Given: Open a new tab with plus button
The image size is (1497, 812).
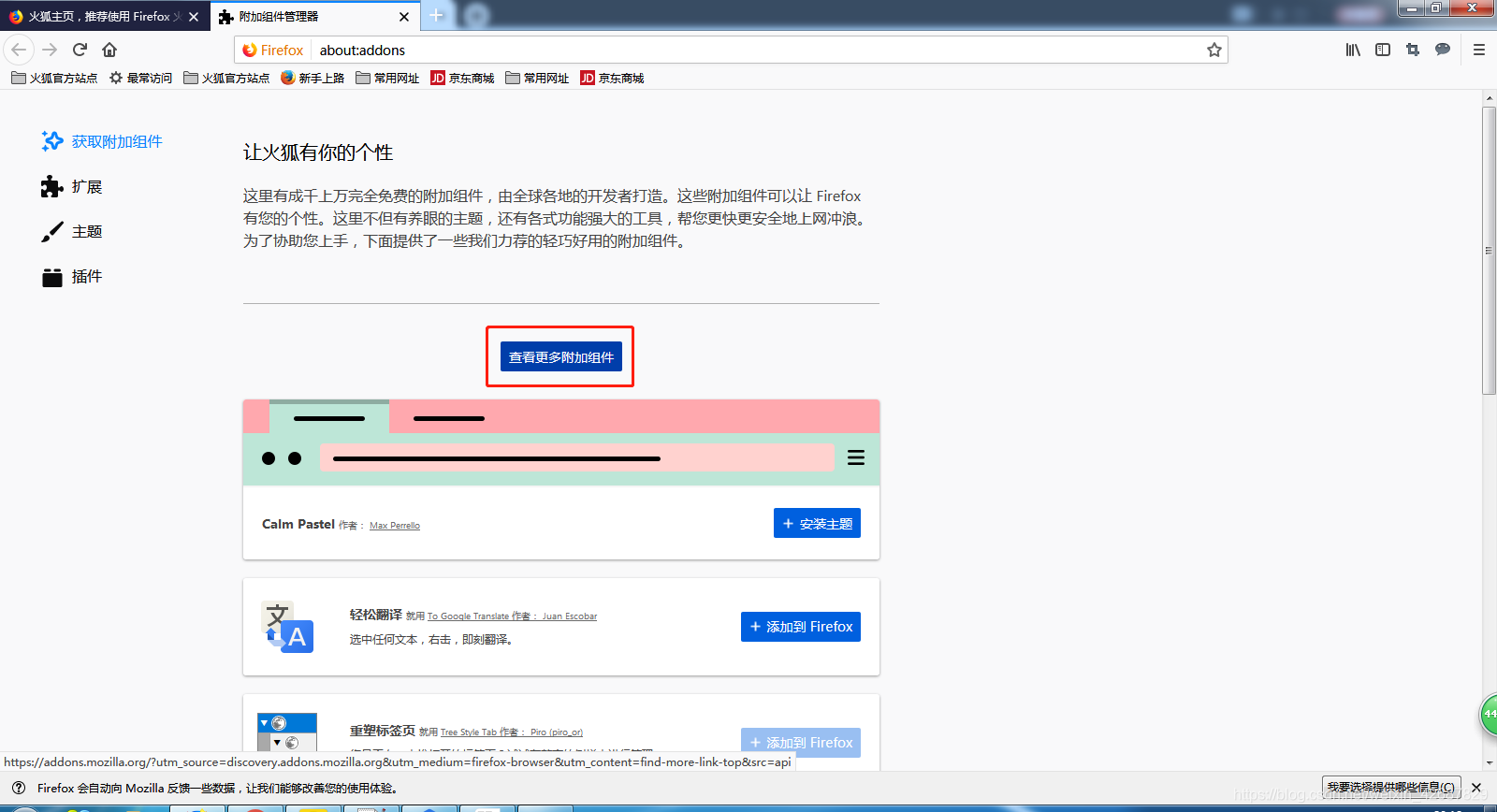Looking at the screenshot, I should pos(436,15).
